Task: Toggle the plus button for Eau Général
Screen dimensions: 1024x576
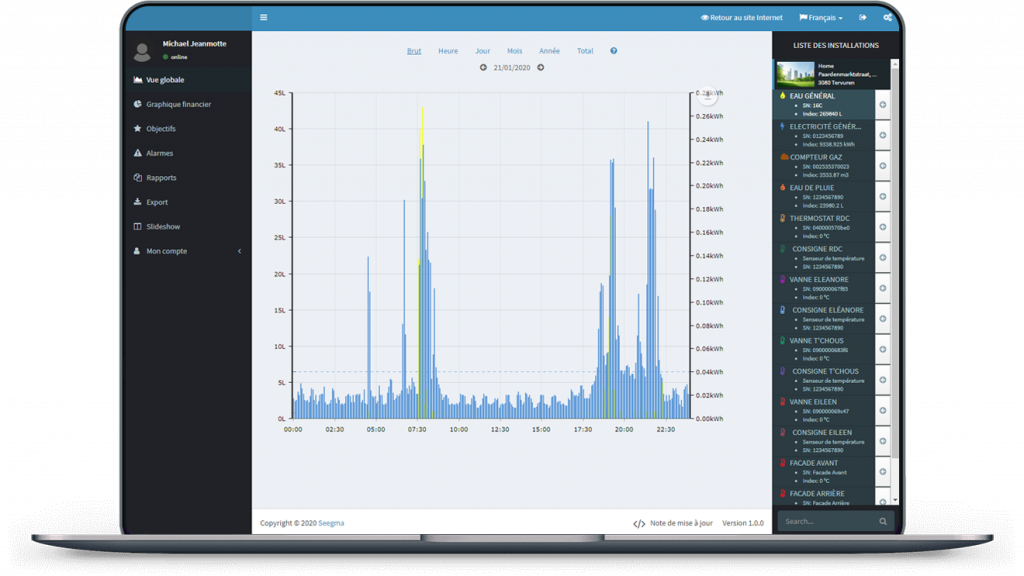Action: click(x=883, y=105)
